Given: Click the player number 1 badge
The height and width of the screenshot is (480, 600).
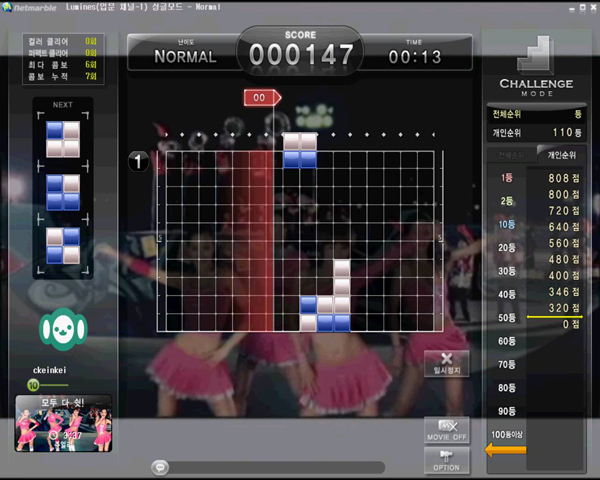Looking at the screenshot, I should (x=141, y=161).
